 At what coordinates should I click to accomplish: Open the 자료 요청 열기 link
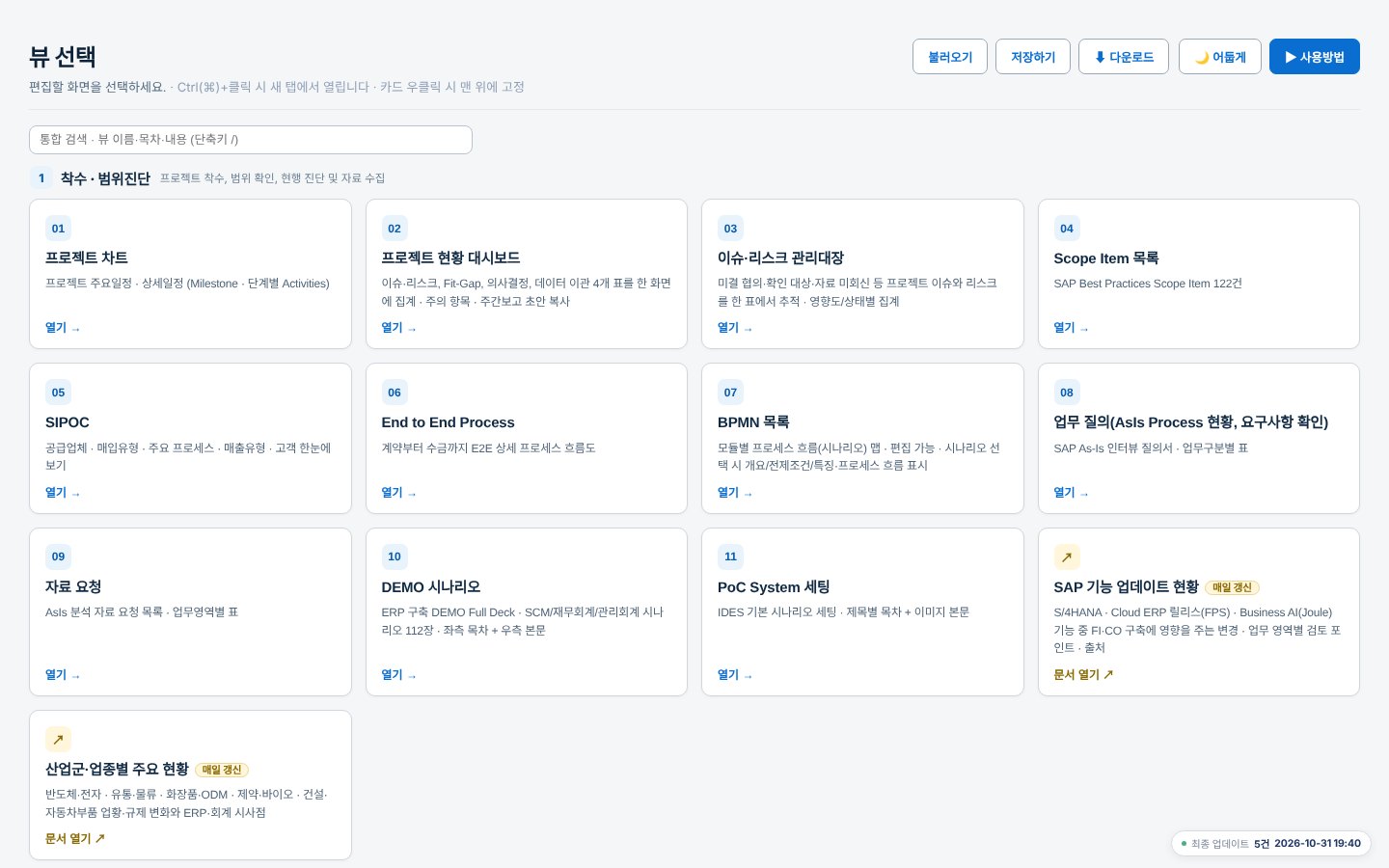tap(63, 675)
